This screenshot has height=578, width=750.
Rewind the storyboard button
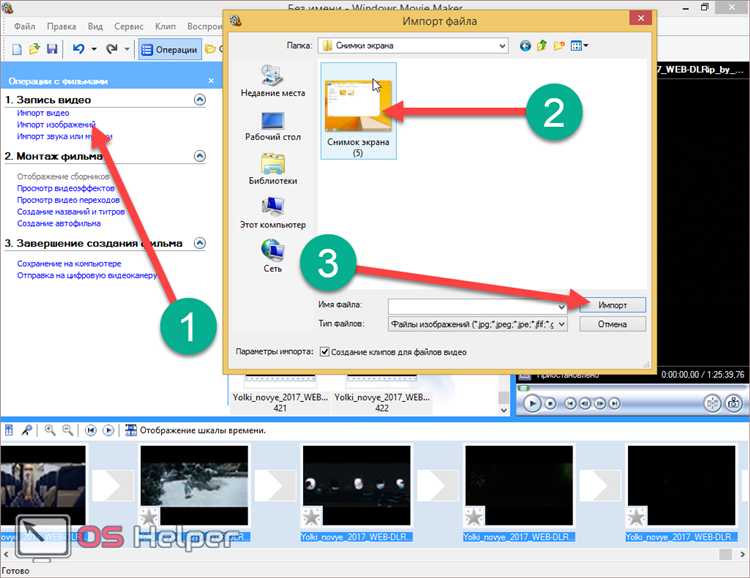(90, 430)
